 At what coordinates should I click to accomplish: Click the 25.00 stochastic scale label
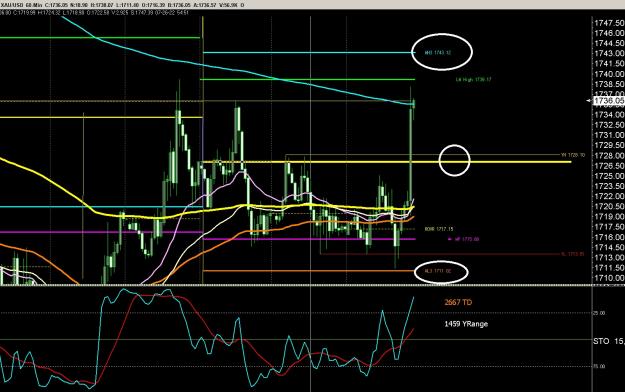click(599, 313)
